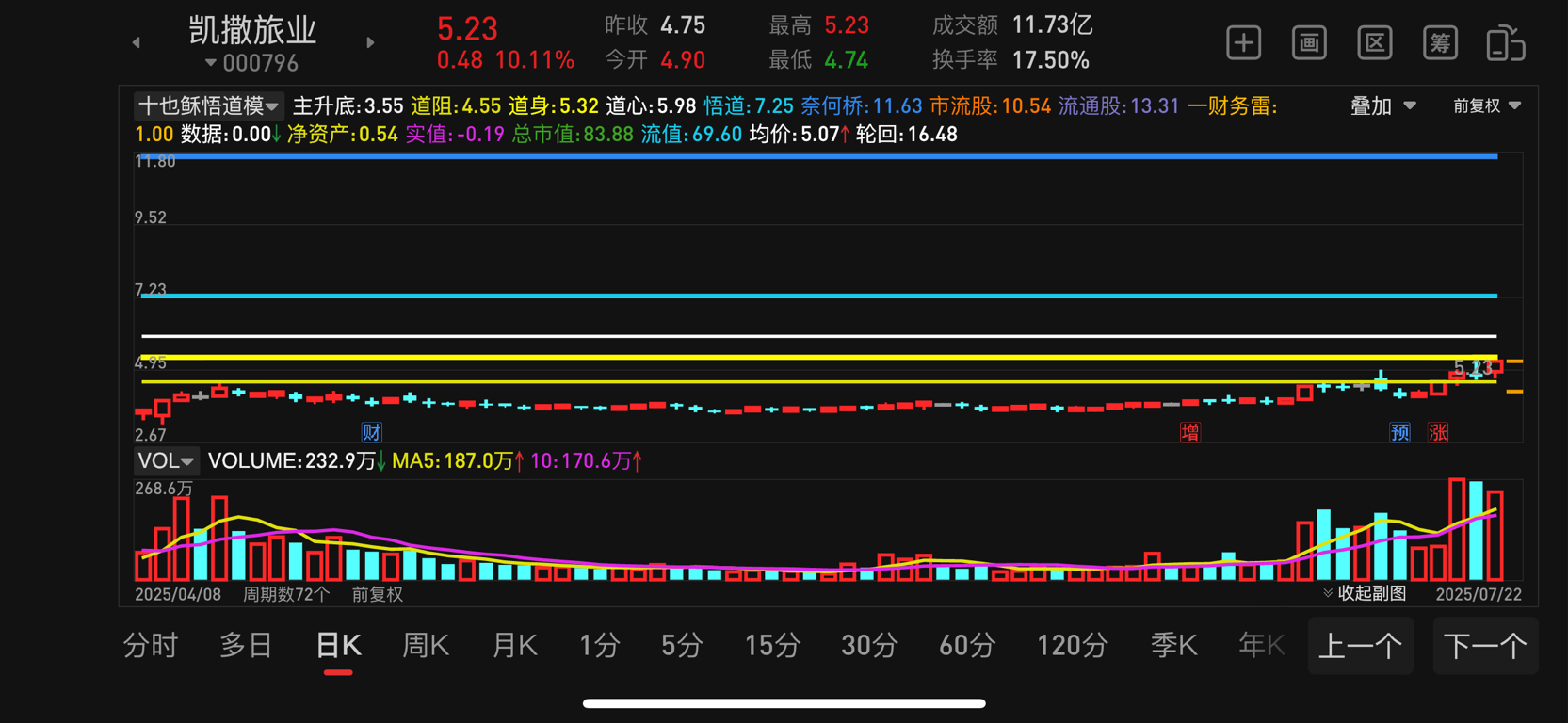
Task: Tap the 主升底:3.55 indicator value
Action: 348,106
